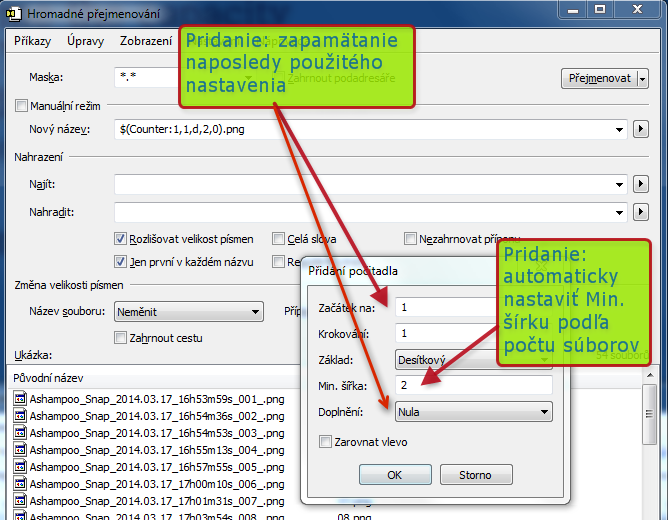
Task: Click the Začátek na value field
Action: point(446,307)
